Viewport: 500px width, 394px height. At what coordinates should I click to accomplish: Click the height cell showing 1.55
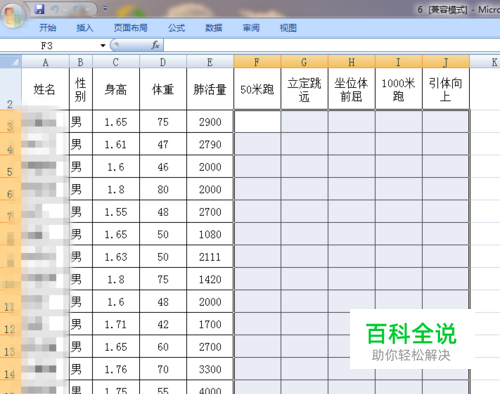tap(116, 212)
